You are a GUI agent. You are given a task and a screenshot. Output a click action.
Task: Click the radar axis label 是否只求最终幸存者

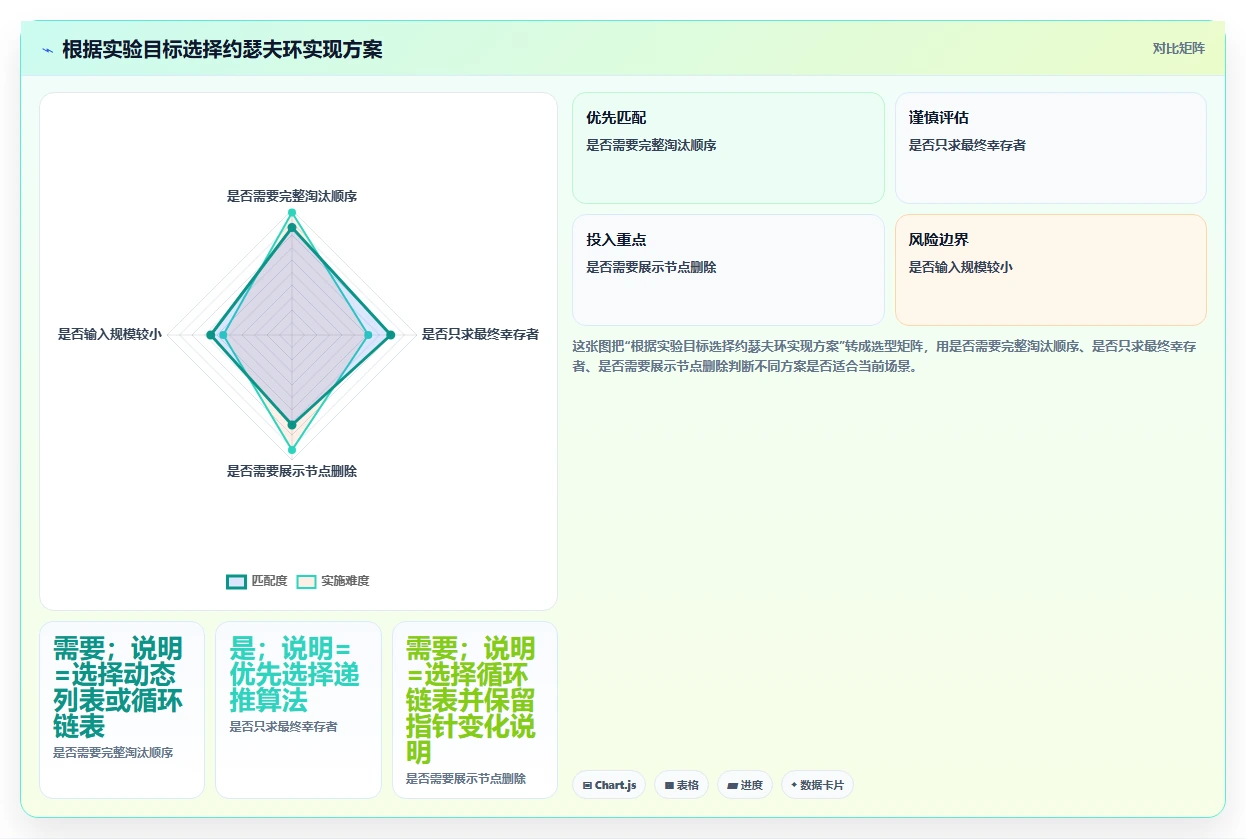[480, 334]
